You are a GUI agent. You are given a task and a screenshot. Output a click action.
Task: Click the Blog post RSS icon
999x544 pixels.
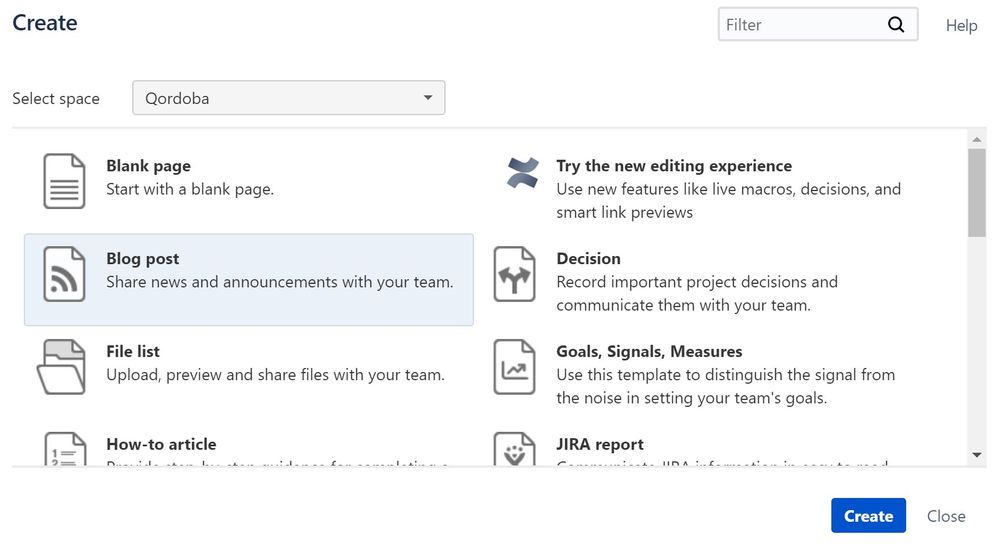[64, 273]
